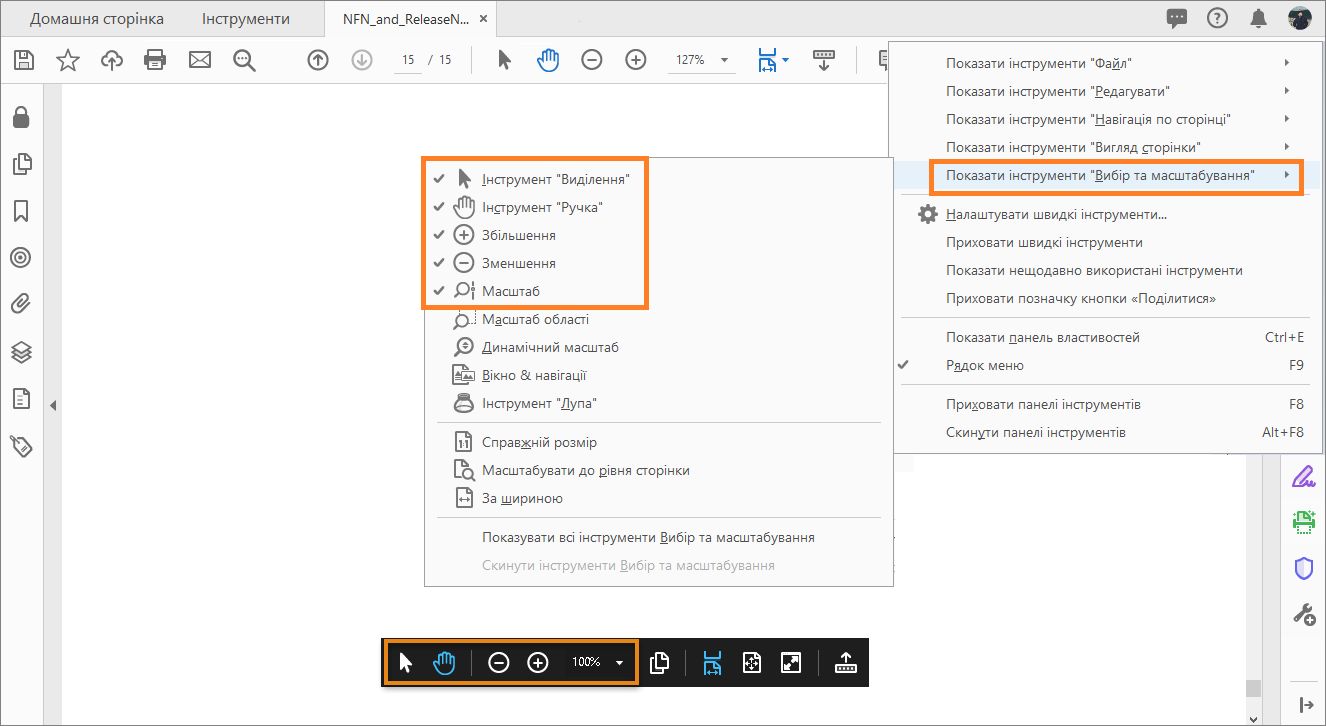
Task: Click the Email document envelope icon
Action: pos(199,59)
